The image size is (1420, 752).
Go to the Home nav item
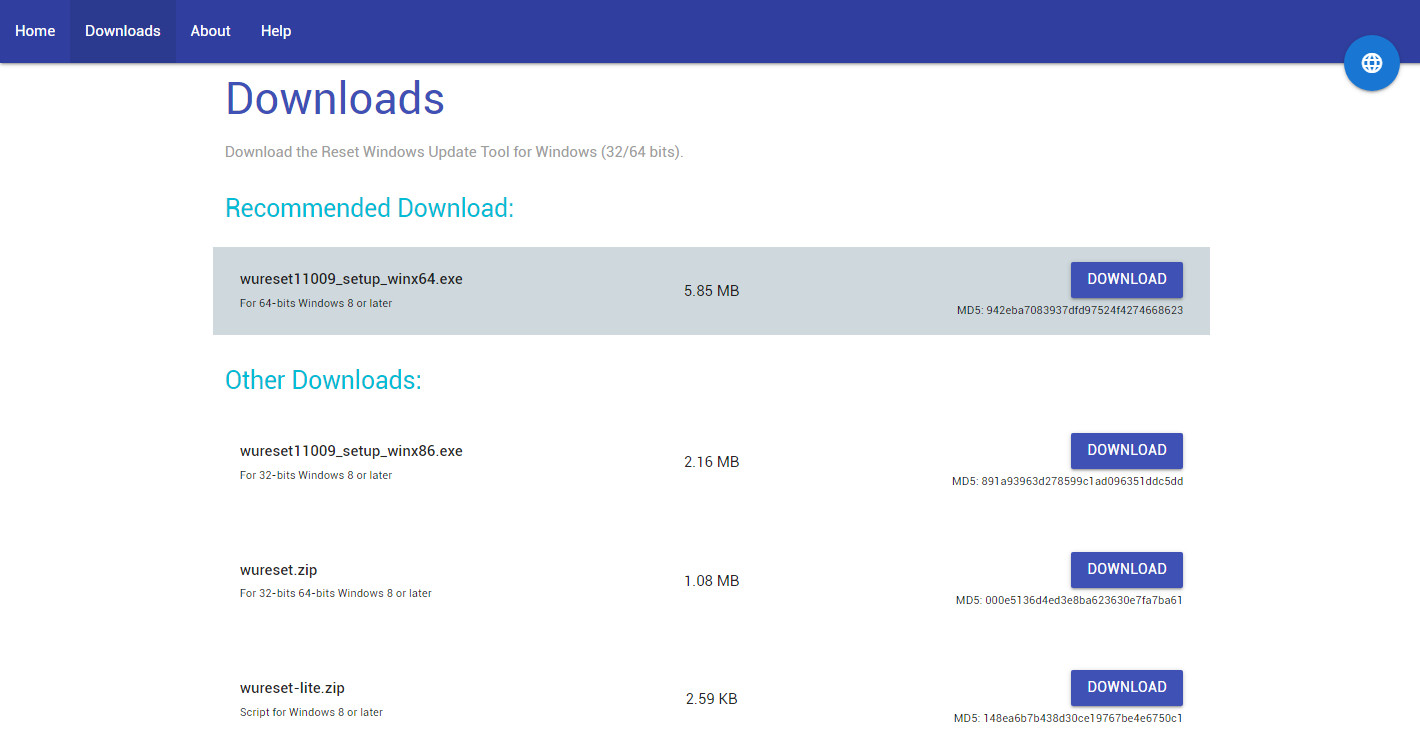click(35, 31)
